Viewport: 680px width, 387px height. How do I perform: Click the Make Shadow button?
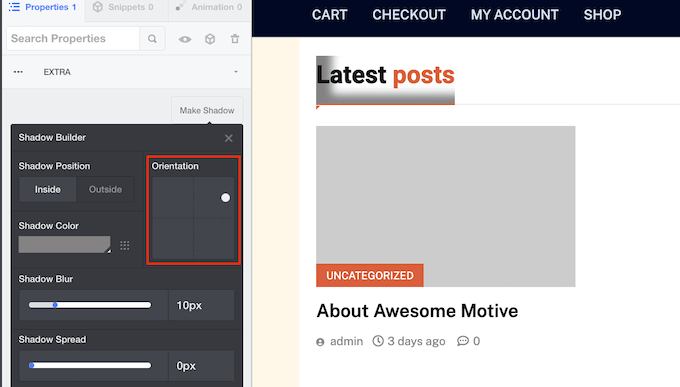coord(207,110)
